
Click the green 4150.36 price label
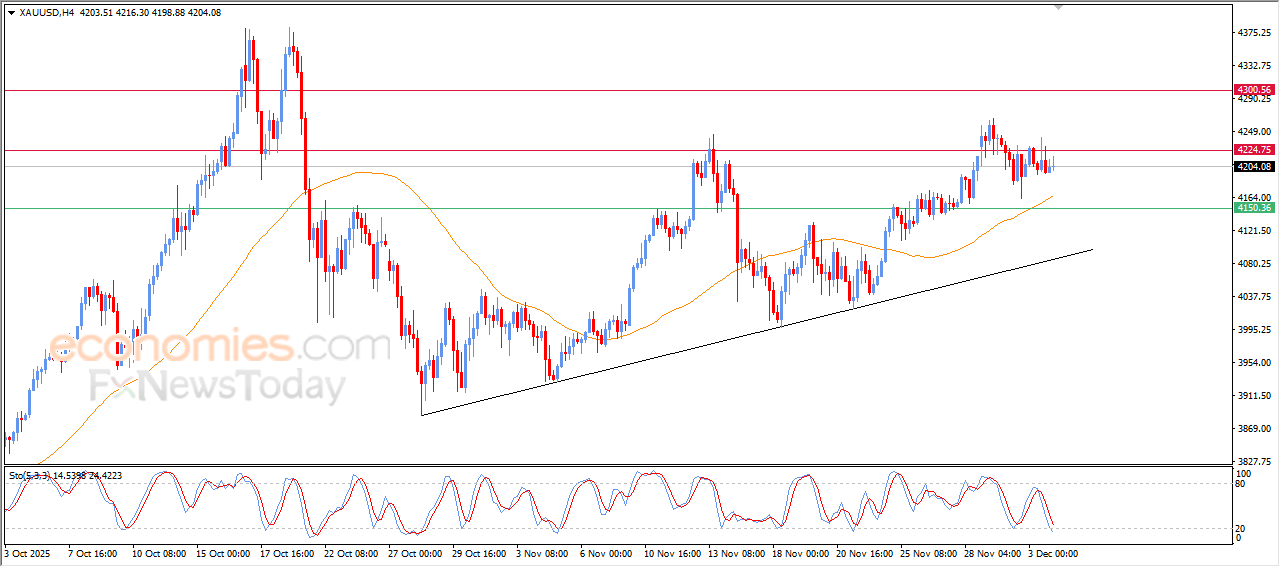[1254, 208]
